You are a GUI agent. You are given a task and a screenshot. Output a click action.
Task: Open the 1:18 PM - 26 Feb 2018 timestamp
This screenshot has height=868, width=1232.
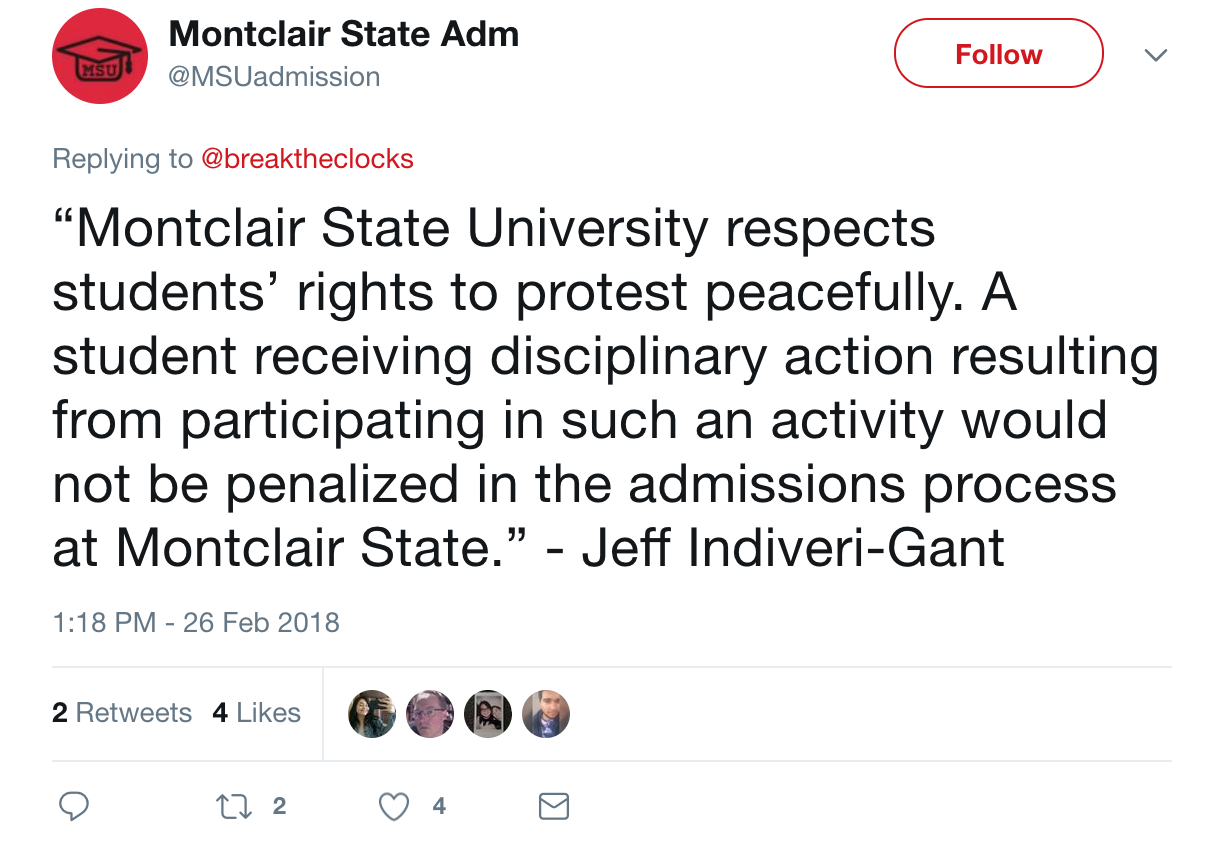click(196, 622)
